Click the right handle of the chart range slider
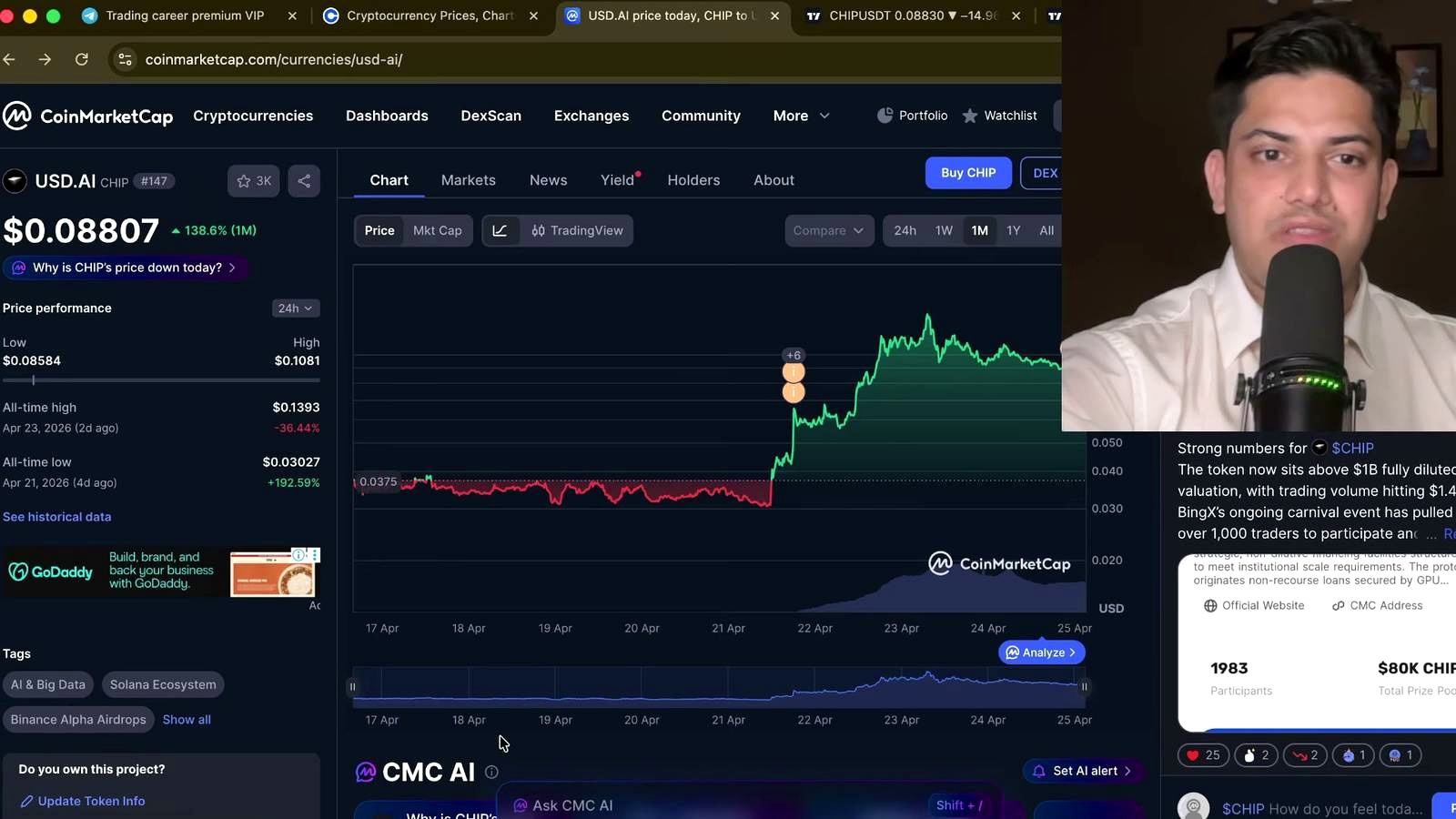 click(1085, 686)
